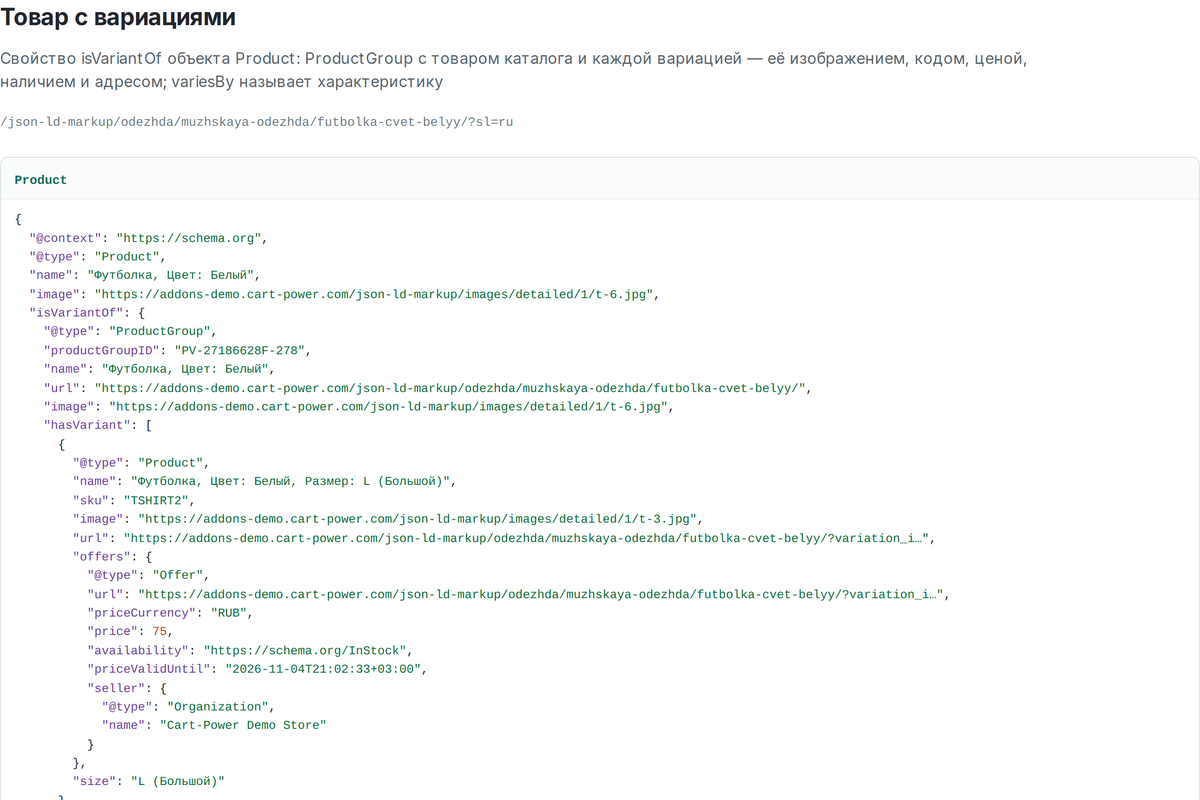
Task: Select the "size" key
Action: coord(95,782)
